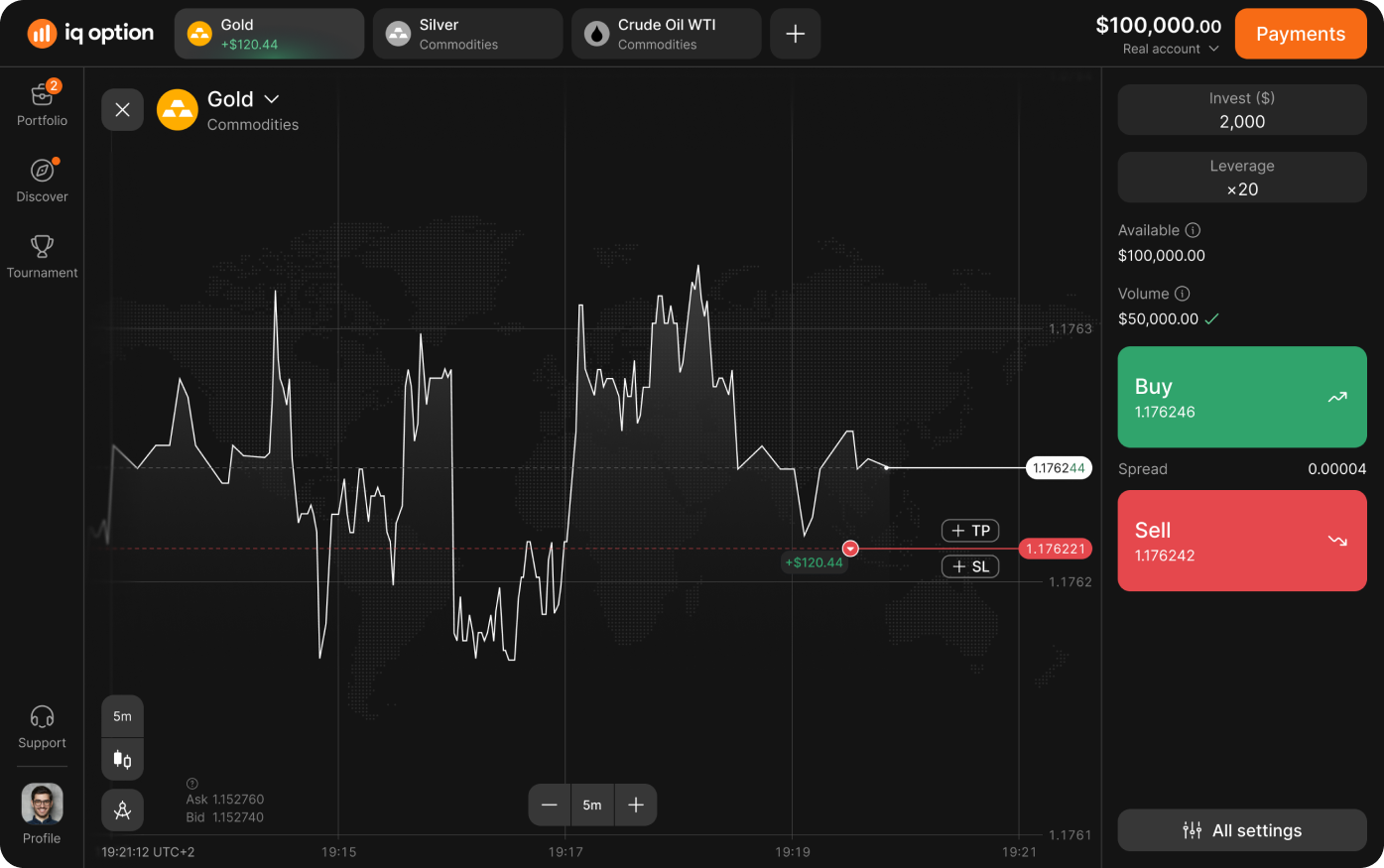Click the iq option logo
Image resolution: width=1384 pixels, height=868 pixels.
[90, 34]
